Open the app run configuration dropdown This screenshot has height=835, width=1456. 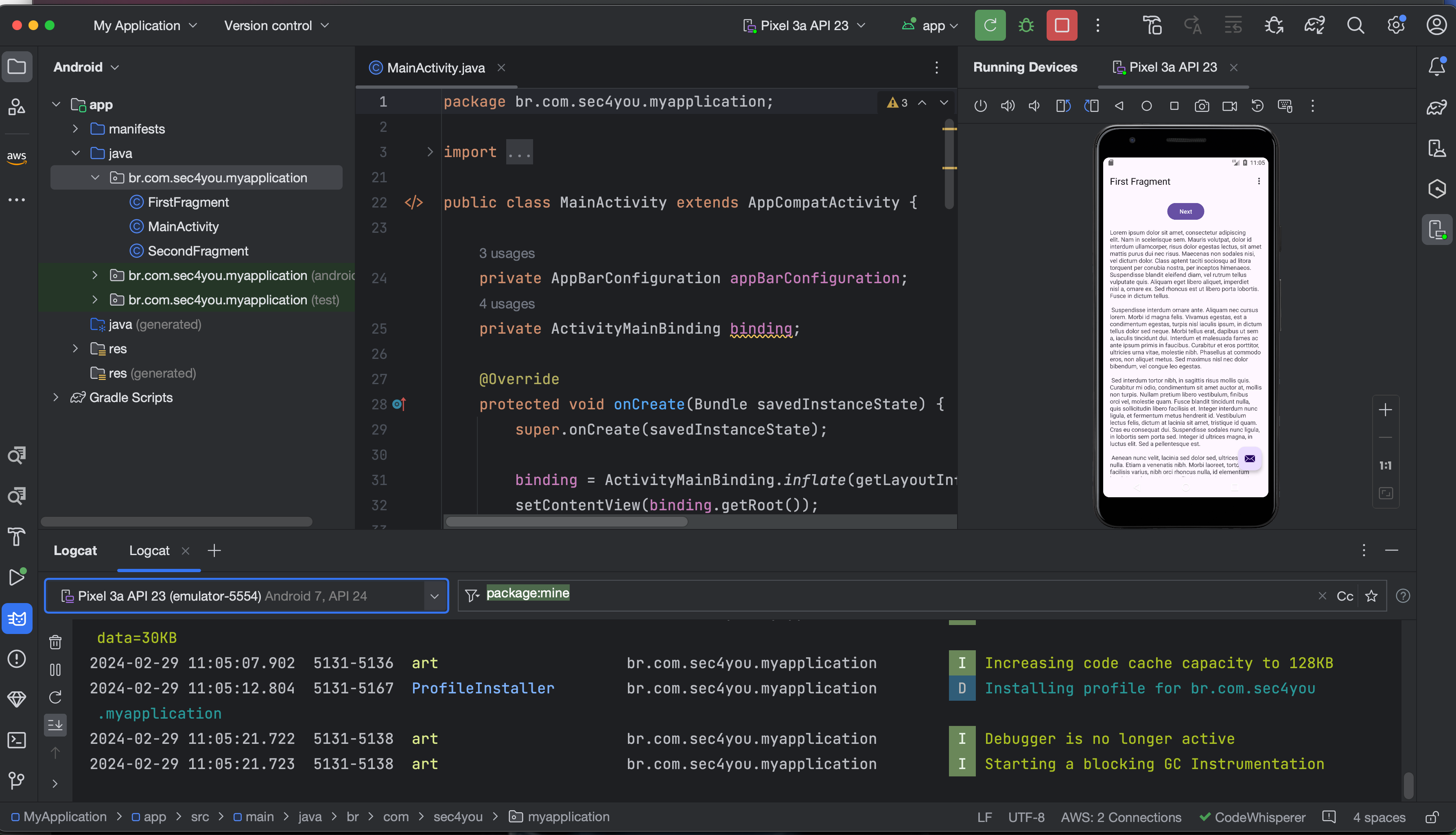pos(930,25)
